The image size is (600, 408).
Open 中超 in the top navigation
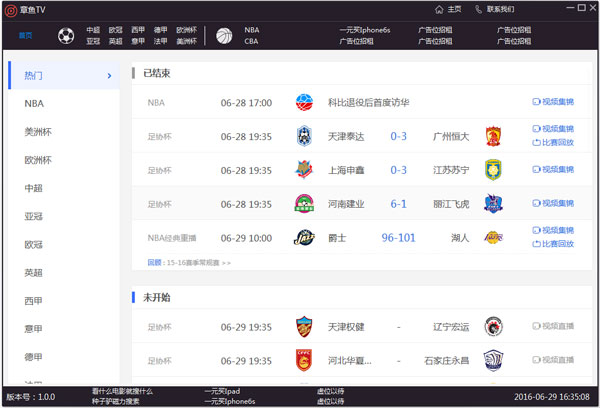93,30
